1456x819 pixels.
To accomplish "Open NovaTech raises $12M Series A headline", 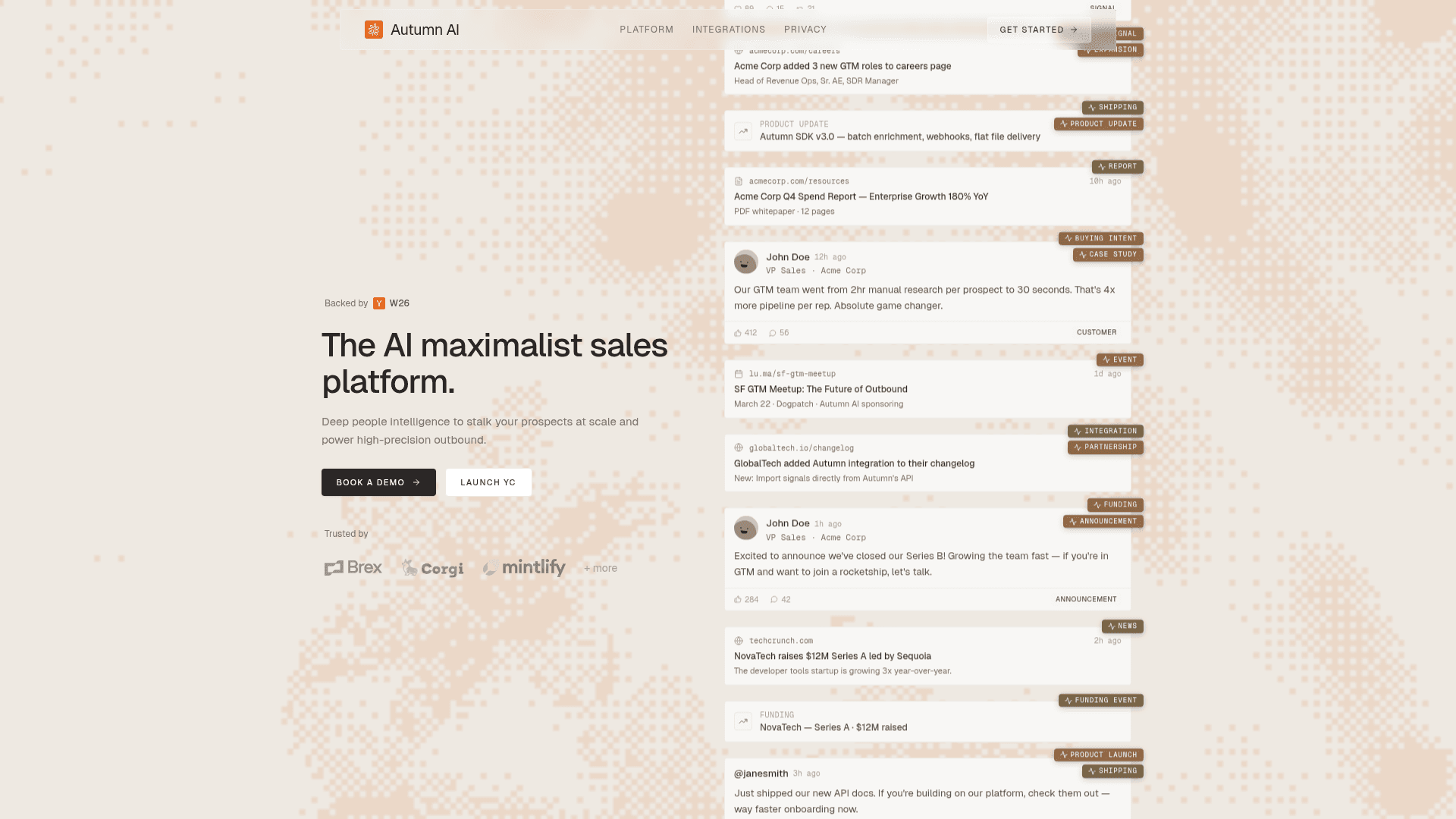I will click(x=832, y=656).
